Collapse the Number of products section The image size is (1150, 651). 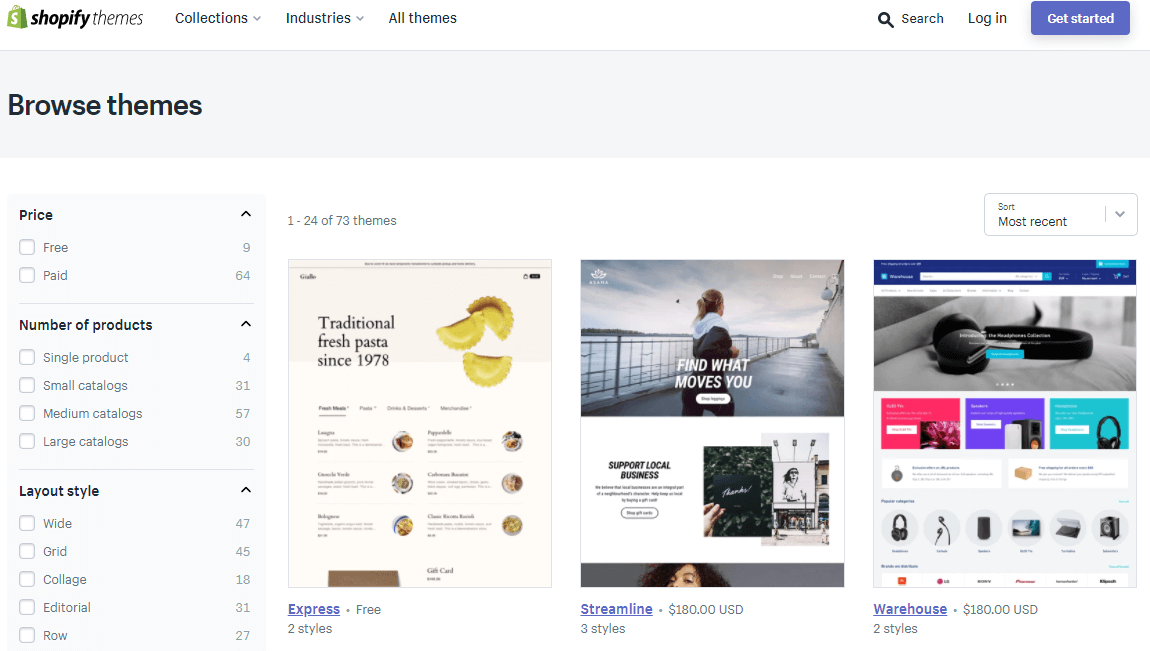pyautogui.click(x=246, y=324)
